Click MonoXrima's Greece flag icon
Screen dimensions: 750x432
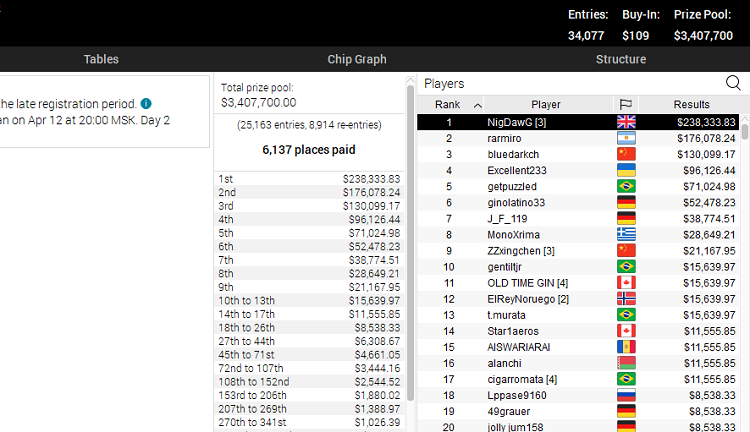(626, 234)
